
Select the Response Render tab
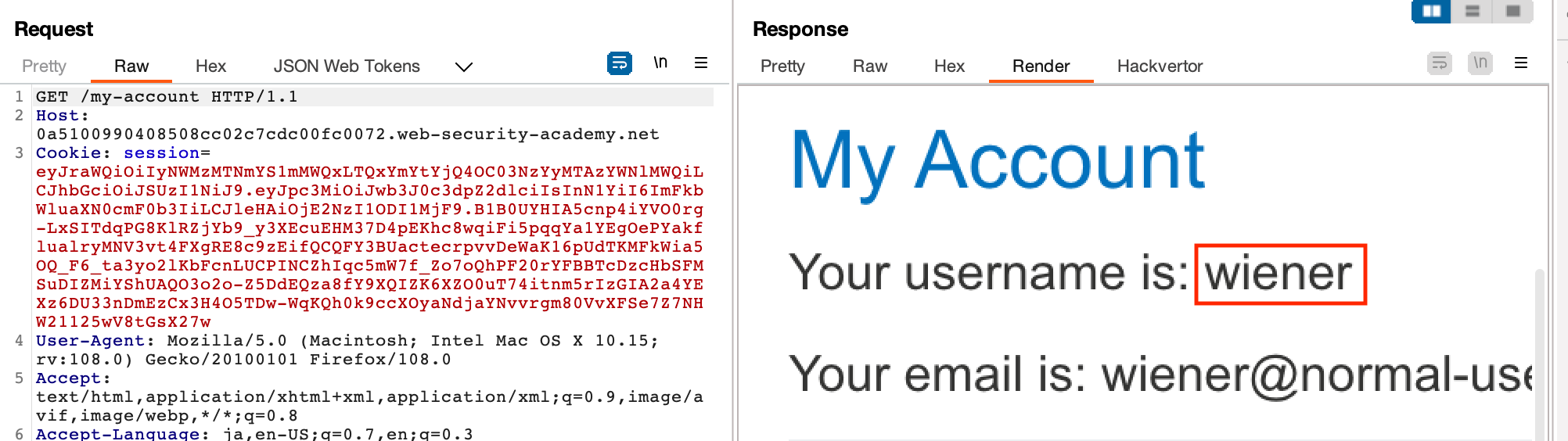point(1041,66)
